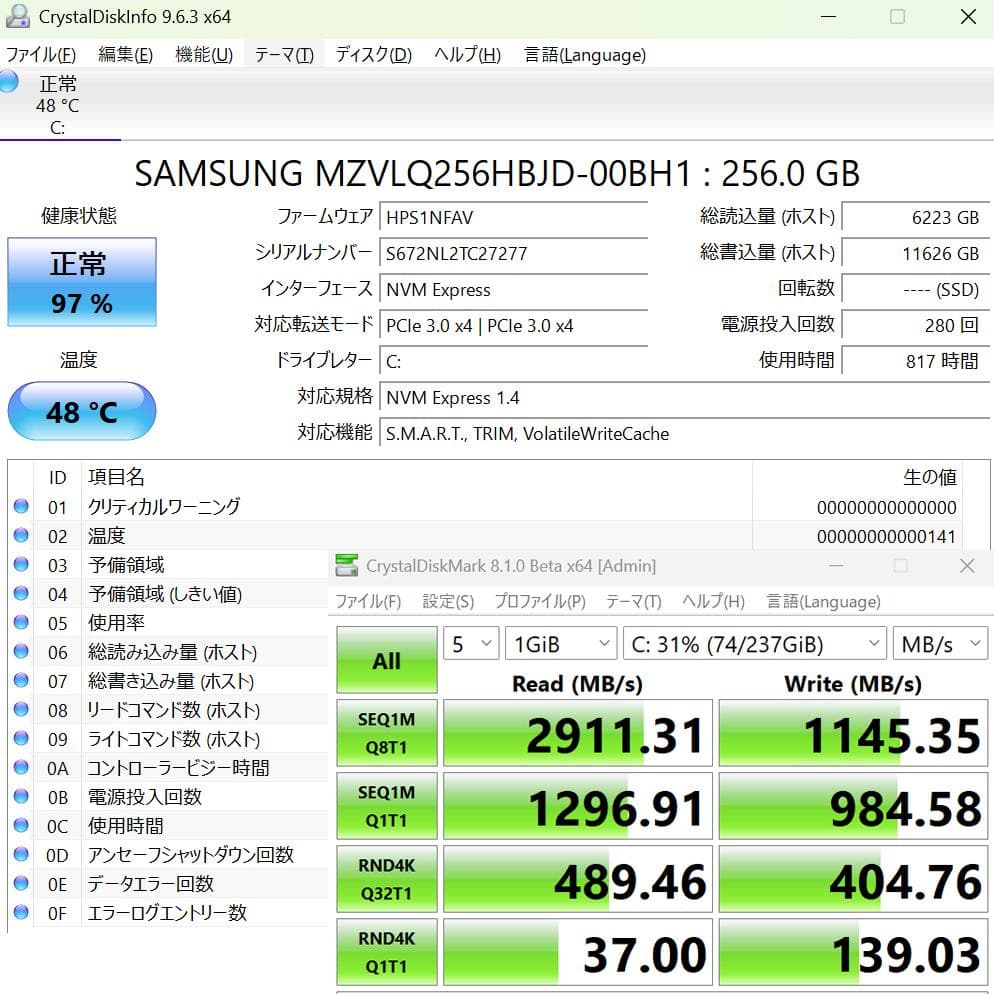Click the status dot beside クリティカルワーニング

tap(21, 506)
